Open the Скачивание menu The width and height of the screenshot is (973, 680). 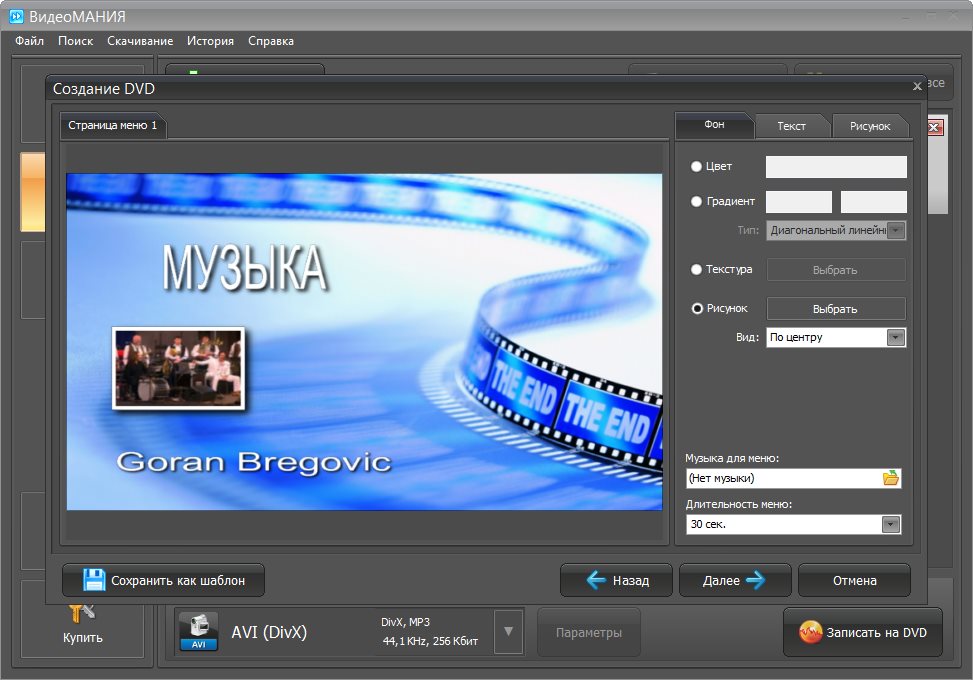140,41
